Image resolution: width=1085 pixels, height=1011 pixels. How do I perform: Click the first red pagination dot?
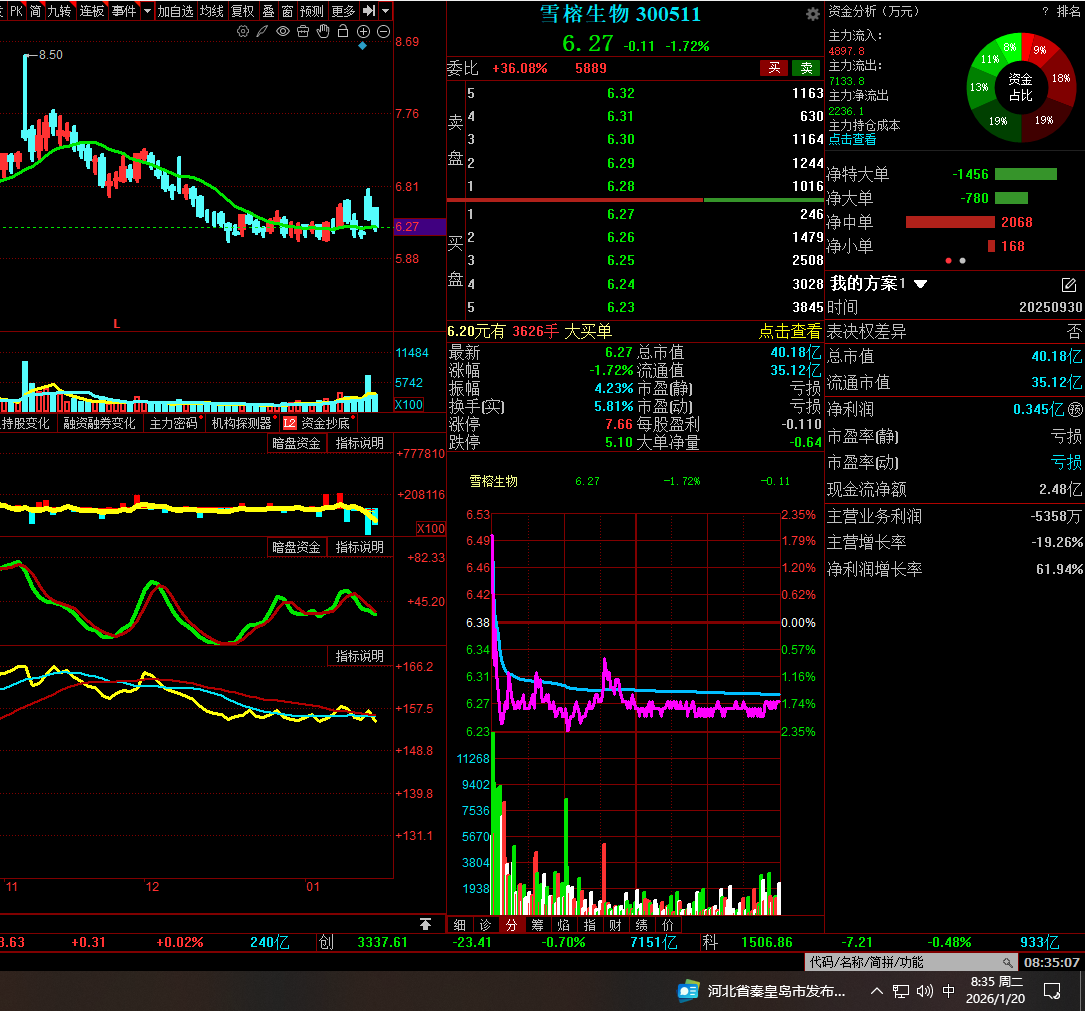tap(948, 261)
